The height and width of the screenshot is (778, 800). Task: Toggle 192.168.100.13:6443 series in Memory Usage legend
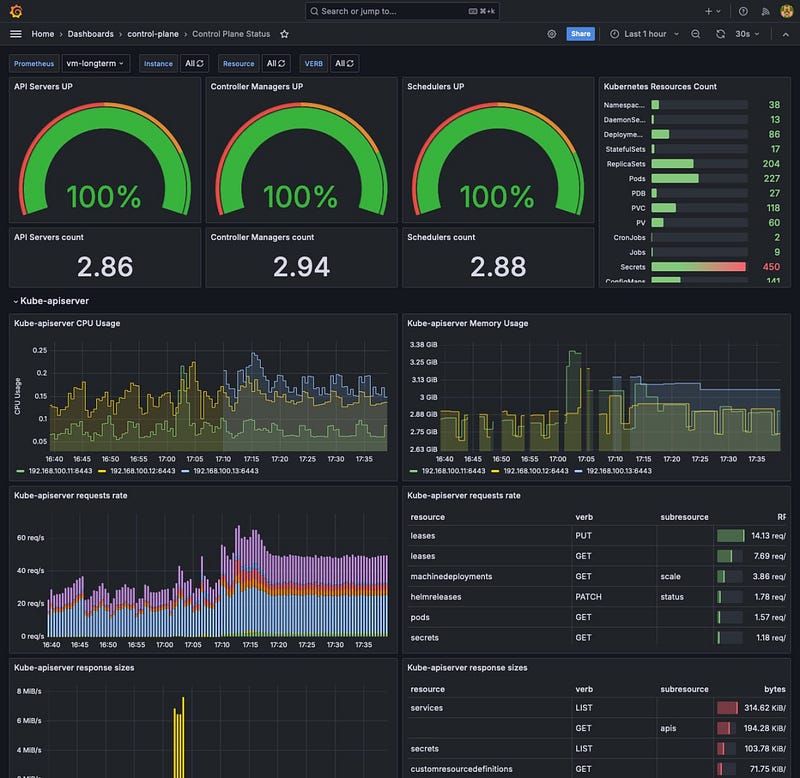[x=619, y=471]
